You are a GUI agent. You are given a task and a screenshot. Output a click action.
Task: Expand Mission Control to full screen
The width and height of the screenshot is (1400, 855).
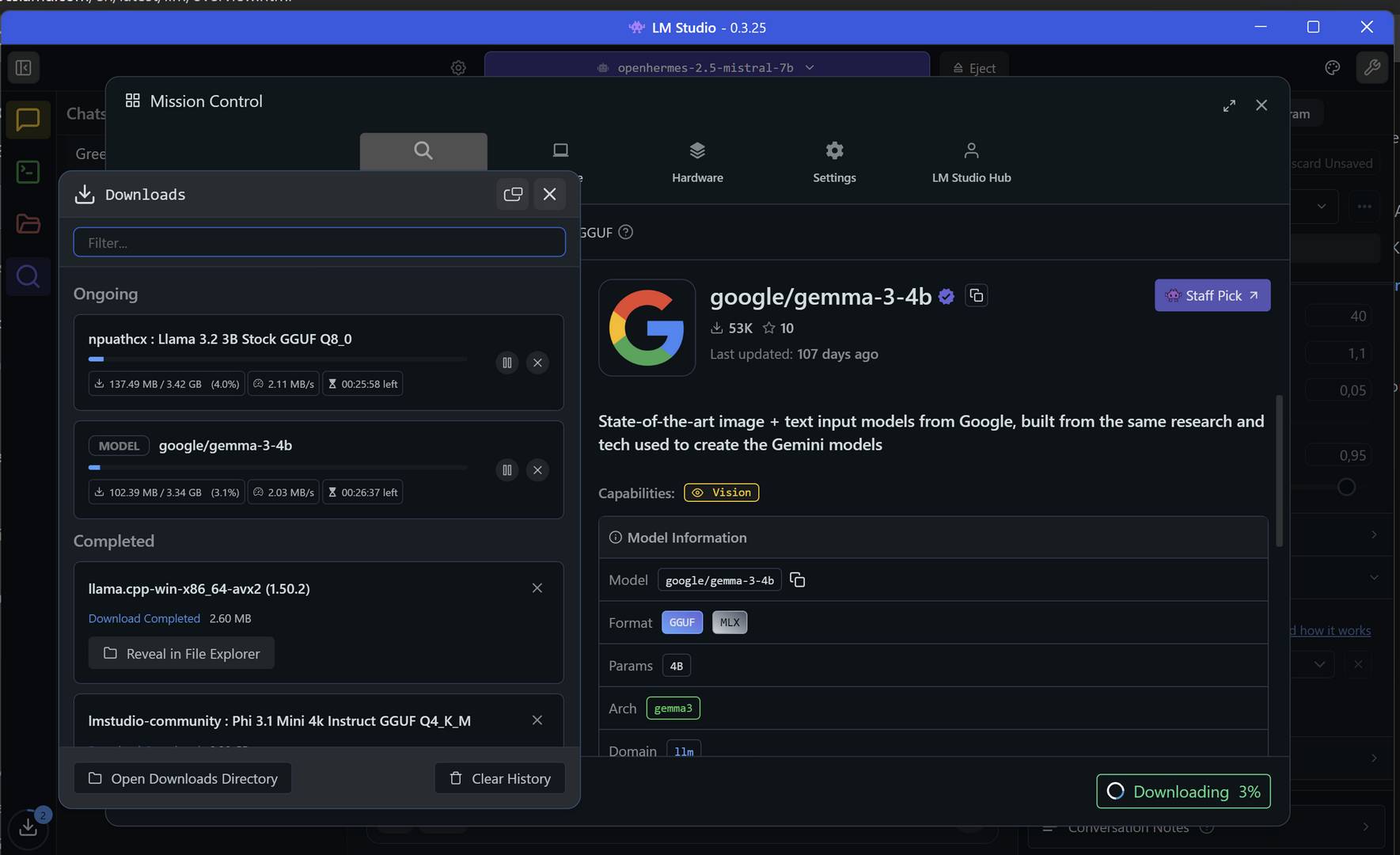[1229, 105]
